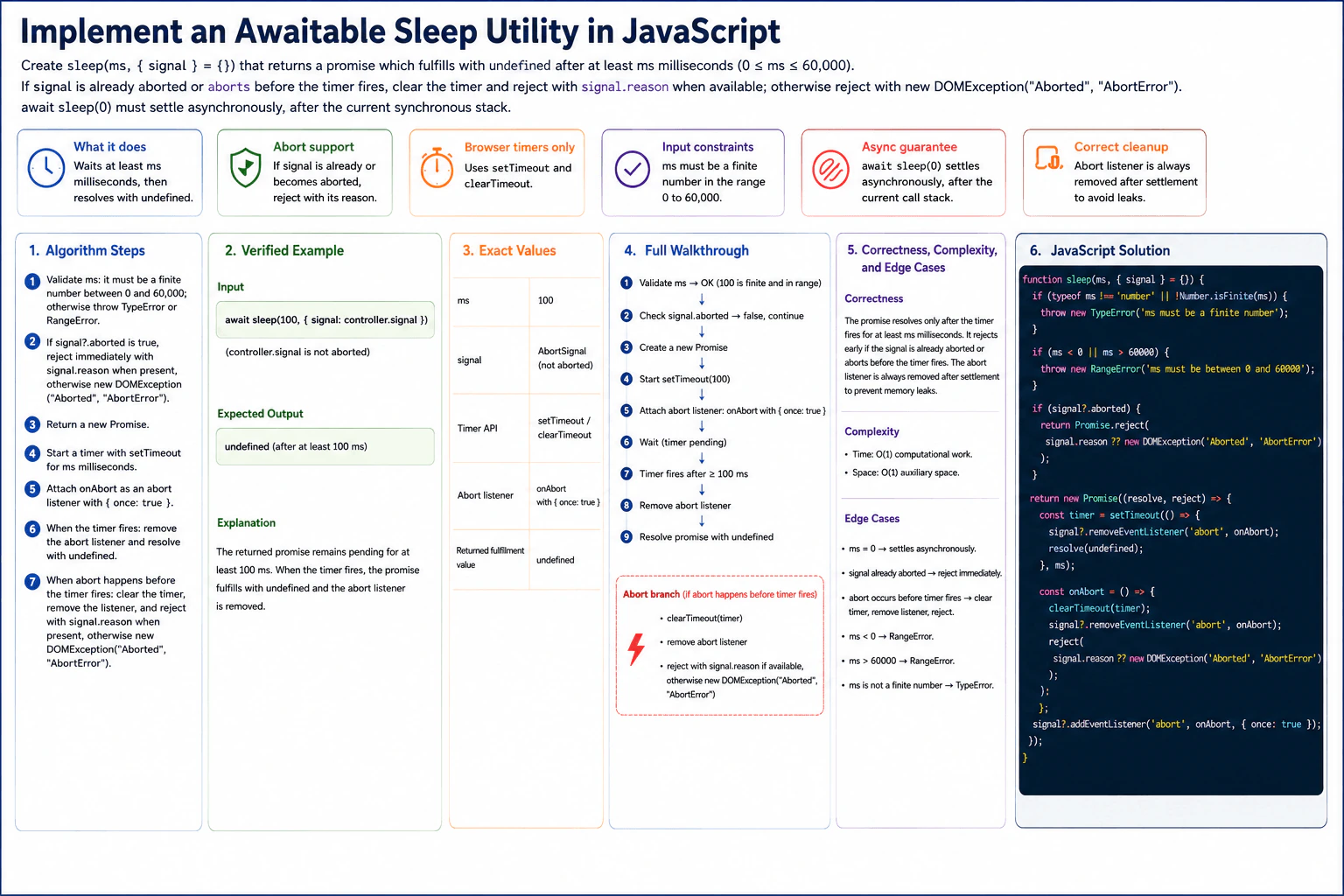This screenshot has width=1344, height=896.
Task: Click the 'Abort listener' row label
Action: point(485,495)
